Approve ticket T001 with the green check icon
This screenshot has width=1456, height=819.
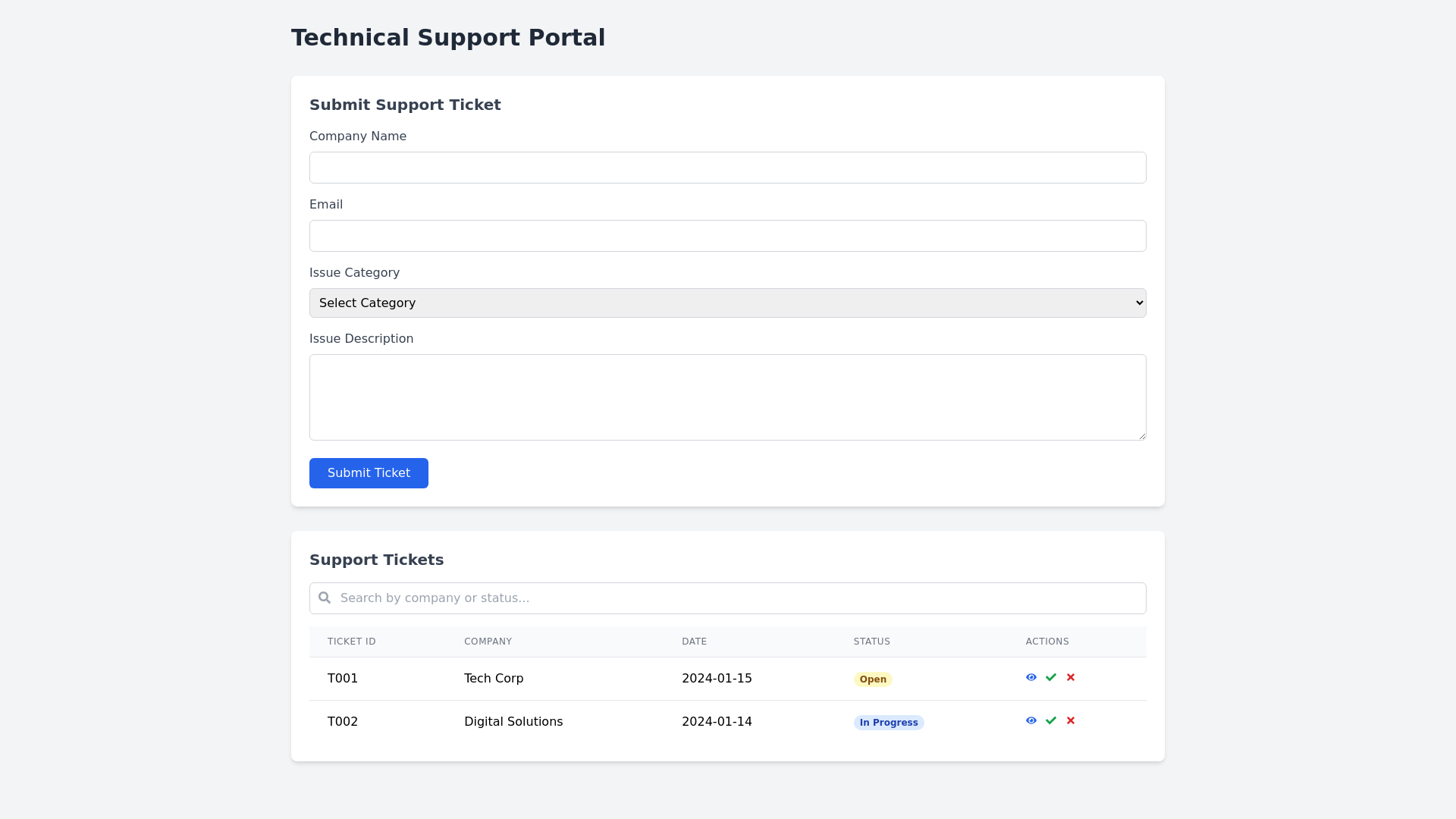coord(1051,677)
